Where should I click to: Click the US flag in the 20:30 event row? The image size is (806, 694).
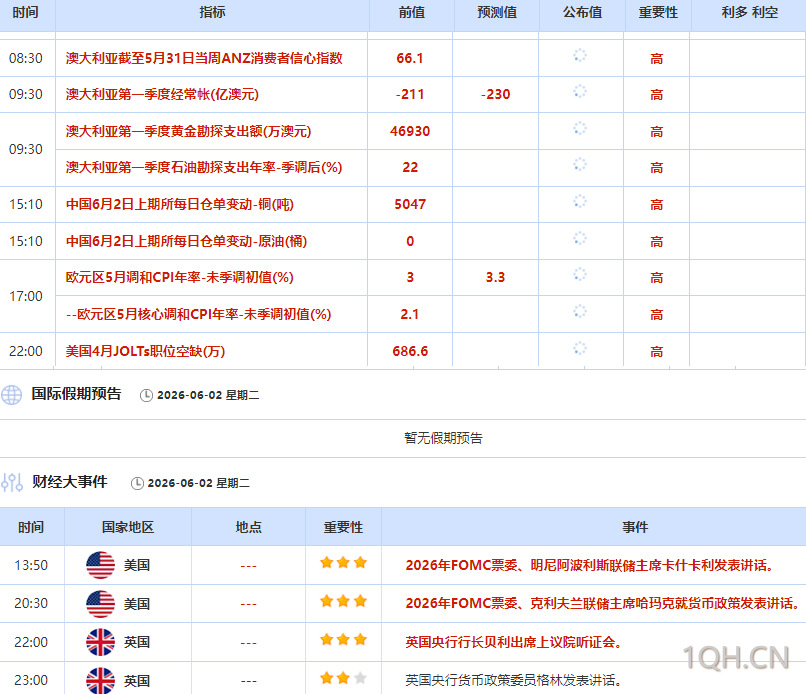point(100,604)
